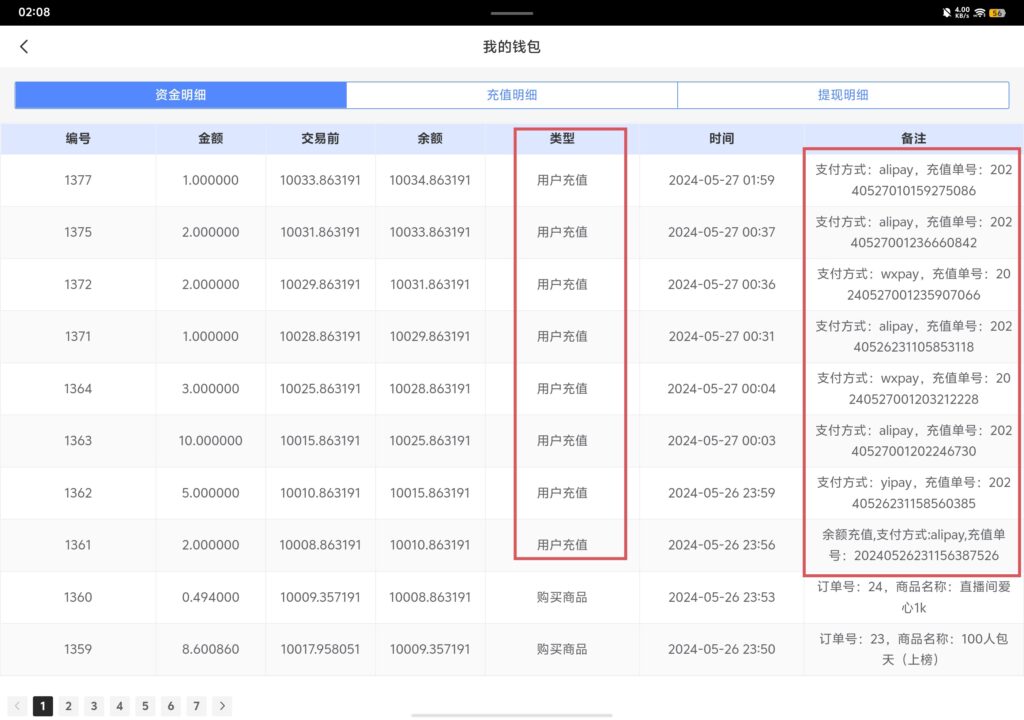The image size is (1024, 720).
Task: Select the 资金明细 tab
Action: coord(179,94)
